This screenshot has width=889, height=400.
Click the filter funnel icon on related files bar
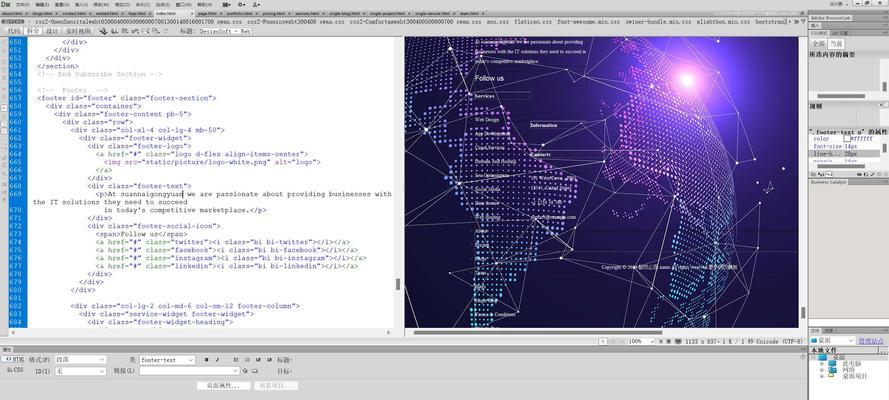point(803,22)
